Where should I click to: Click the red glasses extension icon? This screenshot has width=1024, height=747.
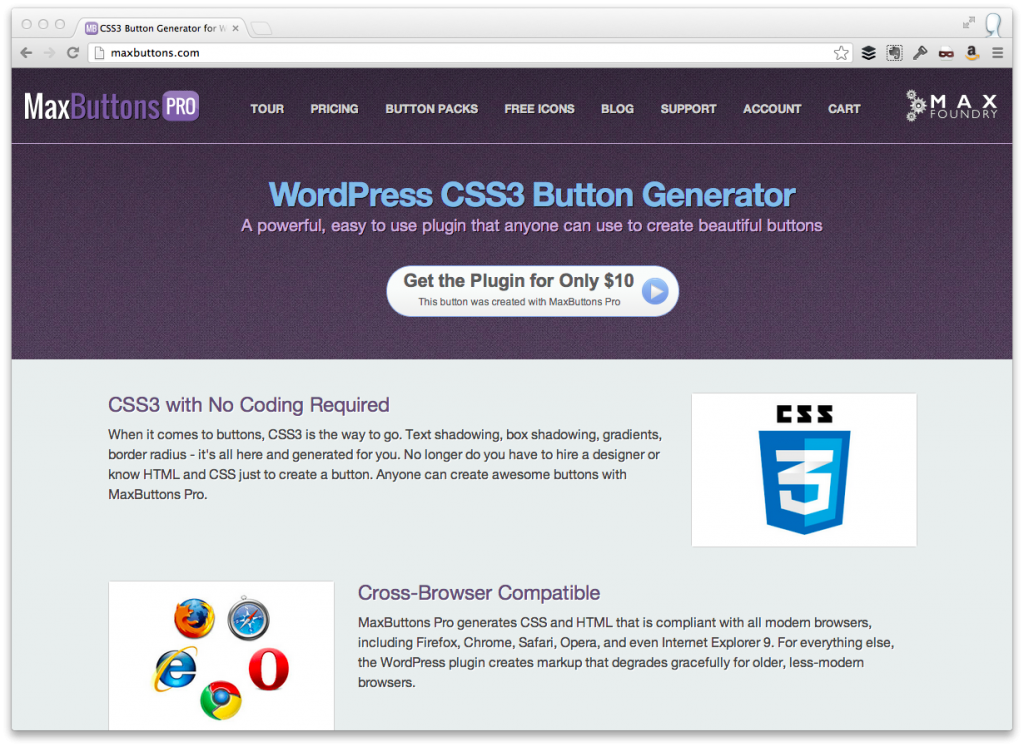click(946, 54)
